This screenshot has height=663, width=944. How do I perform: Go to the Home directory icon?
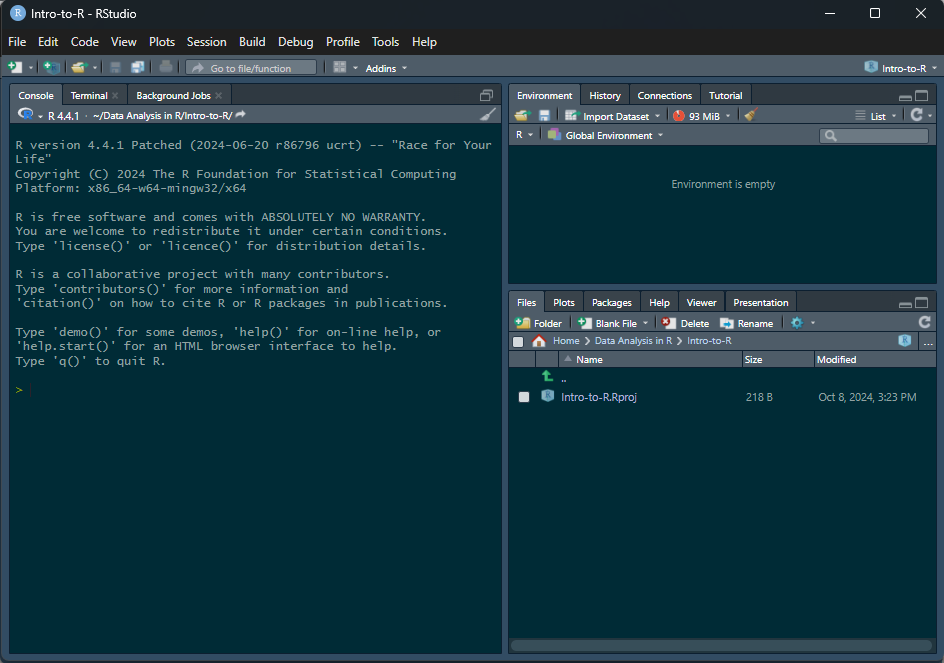(539, 341)
